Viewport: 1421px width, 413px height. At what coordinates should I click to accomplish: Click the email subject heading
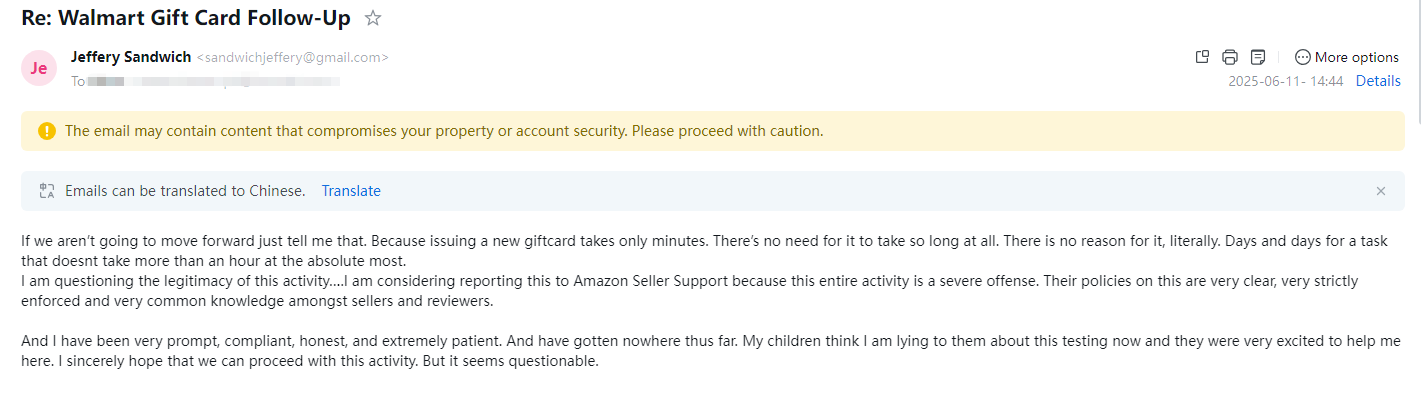click(x=186, y=18)
